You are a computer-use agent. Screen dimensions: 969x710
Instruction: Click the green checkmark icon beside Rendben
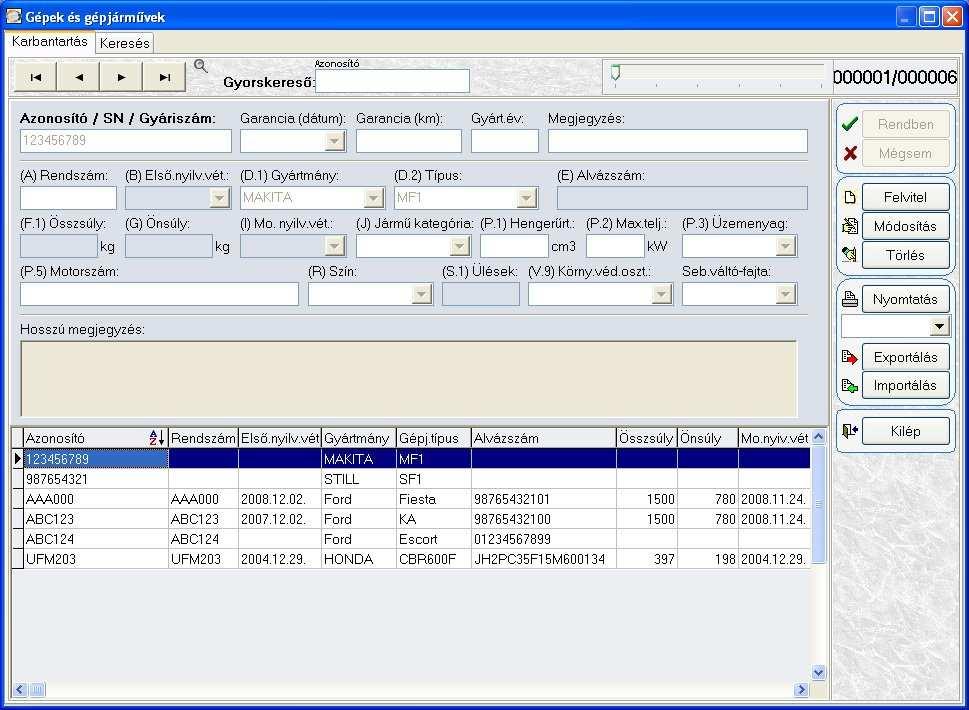click(x=850, y=124)
